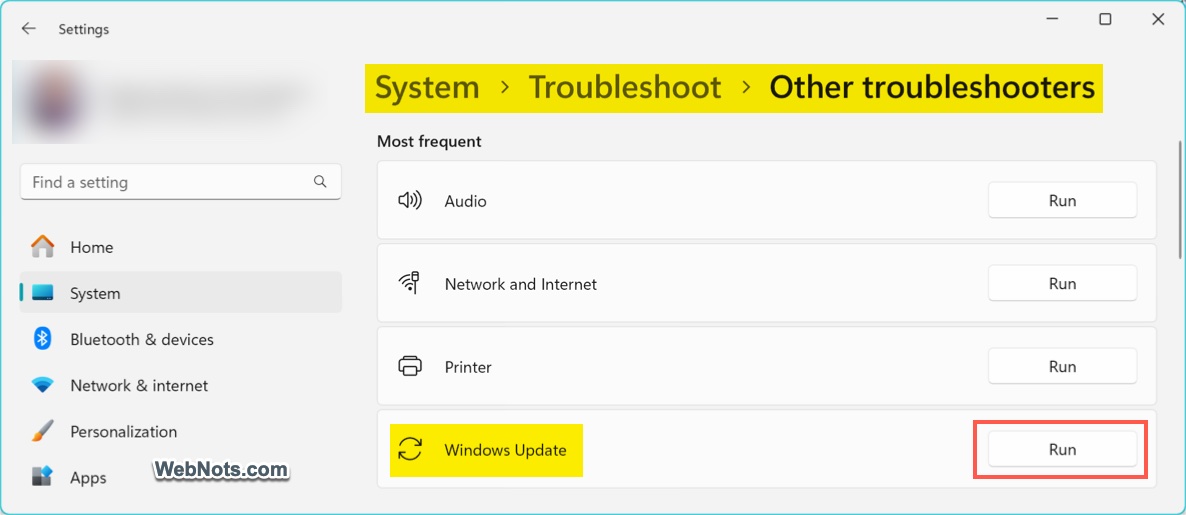Viewport: 1186px width, 515px height.
Task: Click the Network and Internet troubleshooter icon
Action: pyautogui.click(x=409, y=283)
